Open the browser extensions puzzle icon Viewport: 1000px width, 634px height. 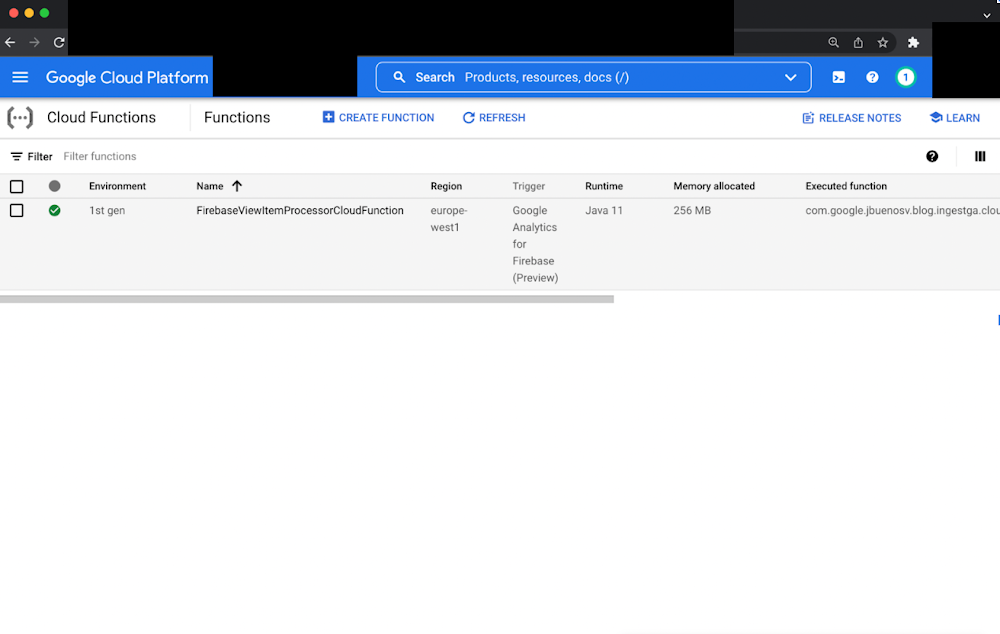pyautogui.click(x=913, y=42)
